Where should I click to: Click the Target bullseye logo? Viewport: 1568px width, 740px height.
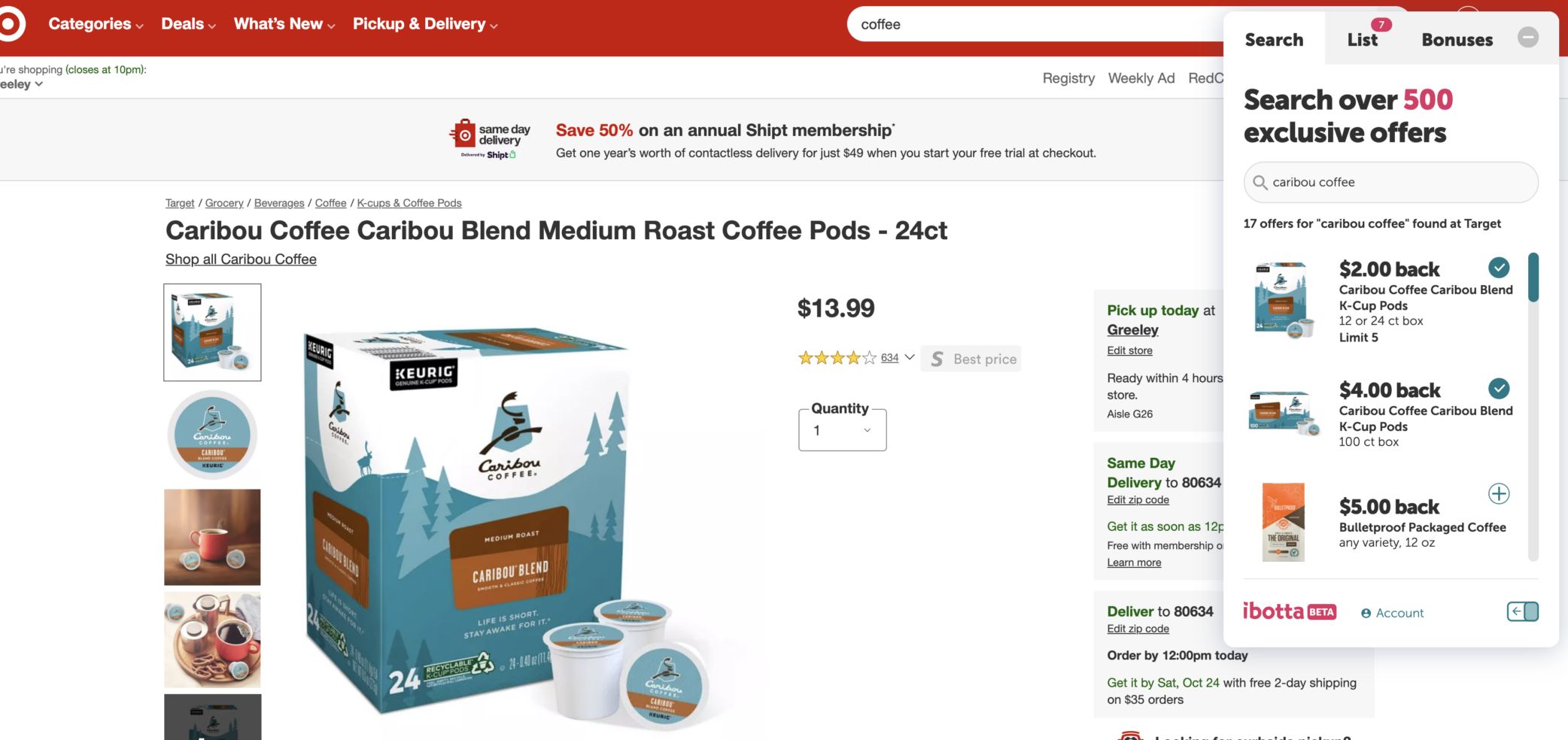[9, 24]
